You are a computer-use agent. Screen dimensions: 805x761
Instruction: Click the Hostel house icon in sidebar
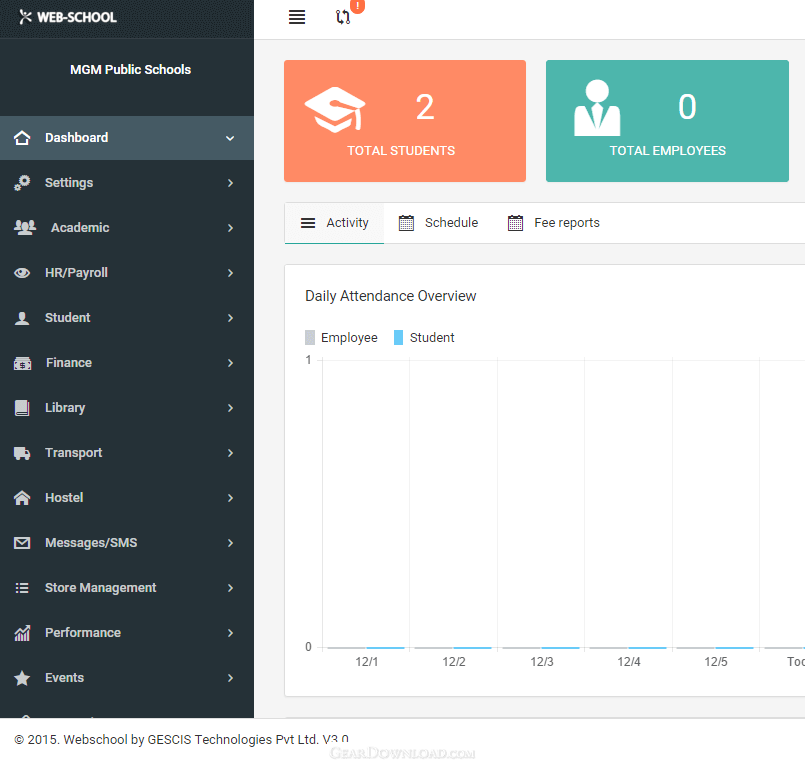pos(22,498)
